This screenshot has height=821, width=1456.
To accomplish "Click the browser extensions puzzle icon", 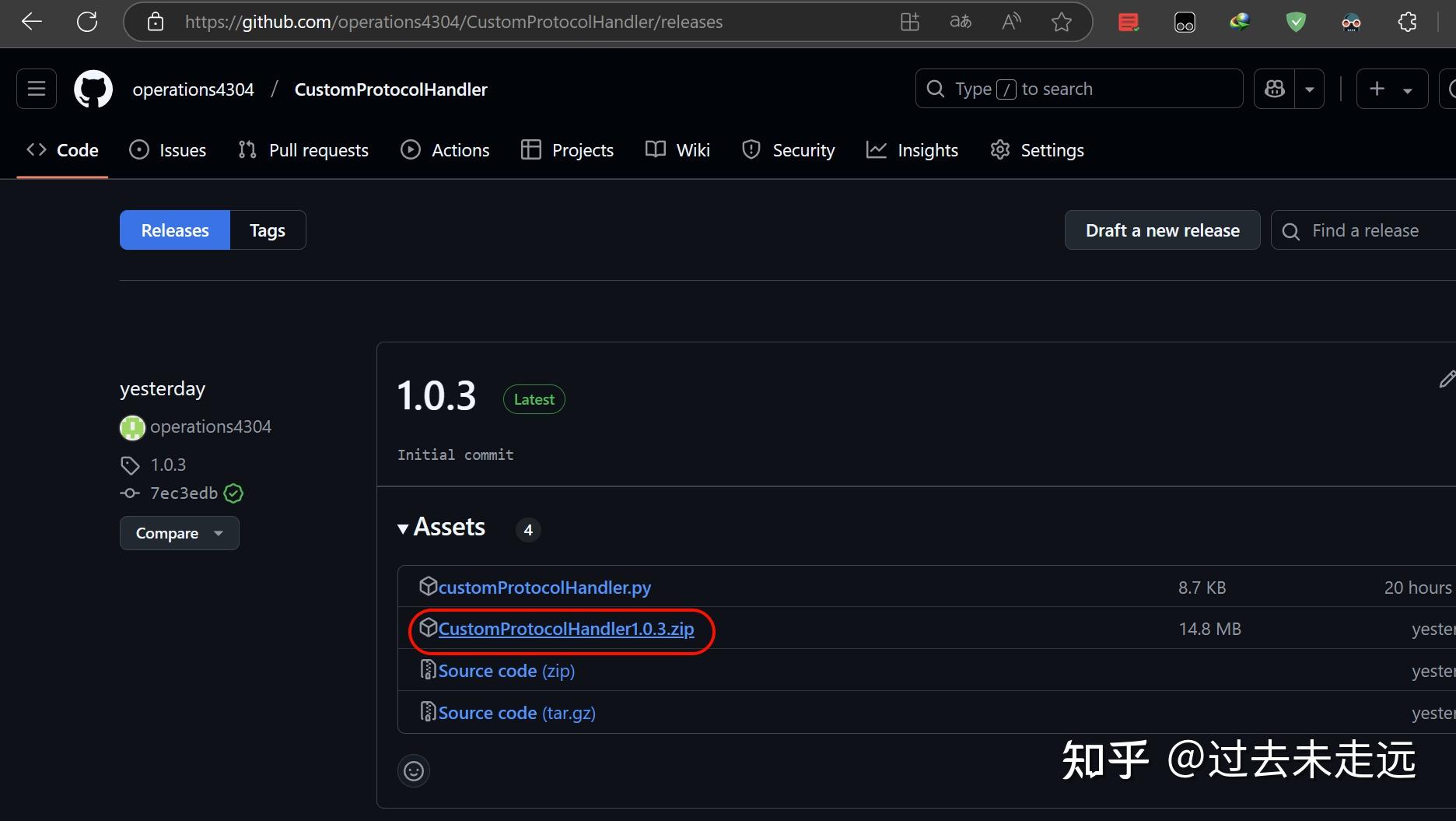I will [1407, 21].
